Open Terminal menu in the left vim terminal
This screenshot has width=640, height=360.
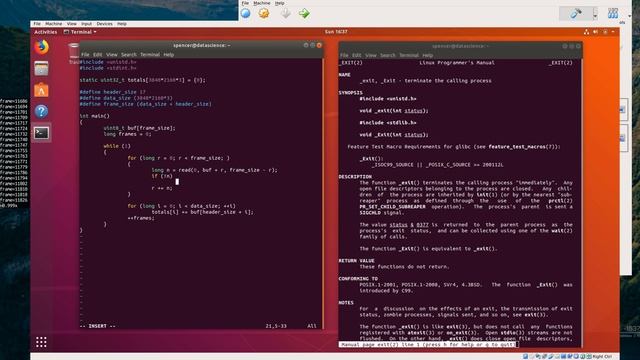[150, 55]
